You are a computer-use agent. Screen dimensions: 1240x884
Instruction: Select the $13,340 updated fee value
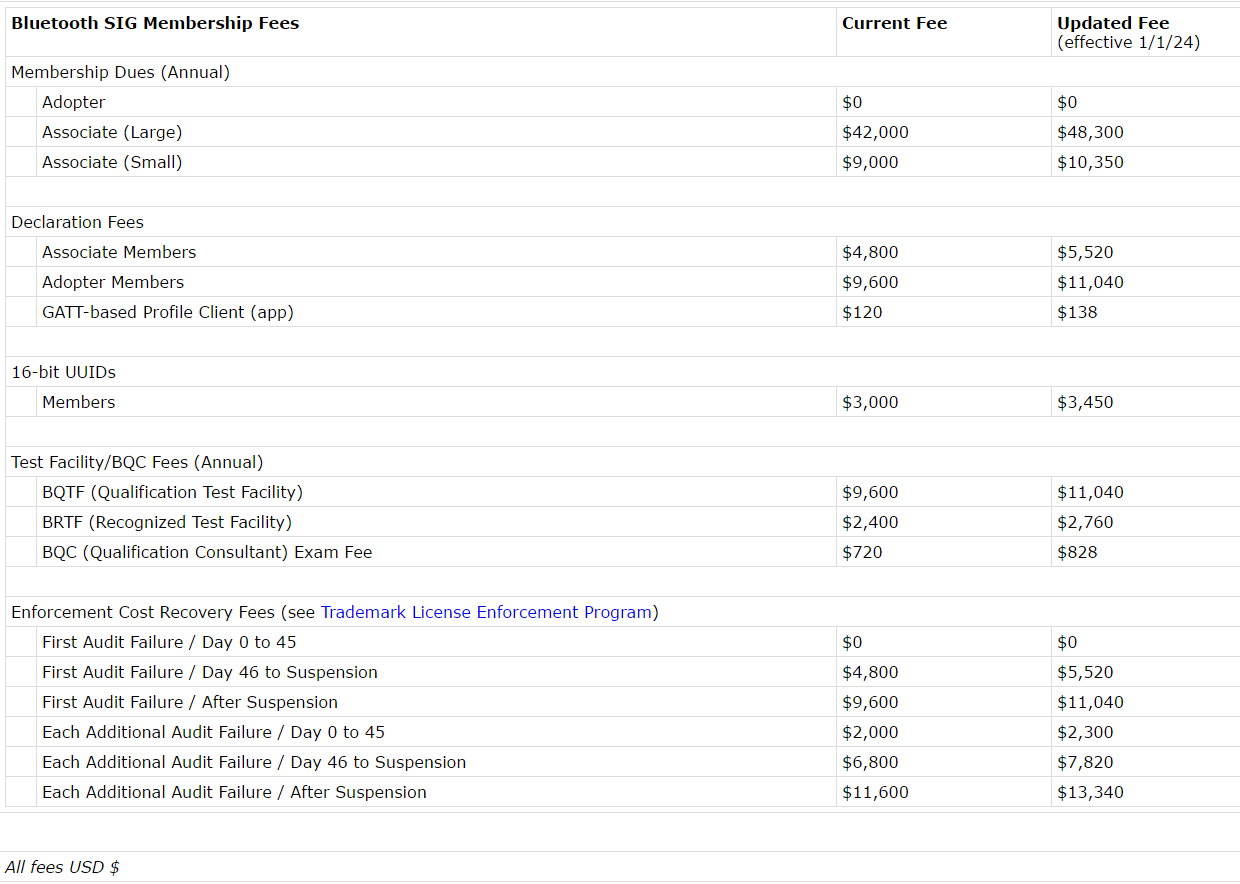pos(1090,792)
